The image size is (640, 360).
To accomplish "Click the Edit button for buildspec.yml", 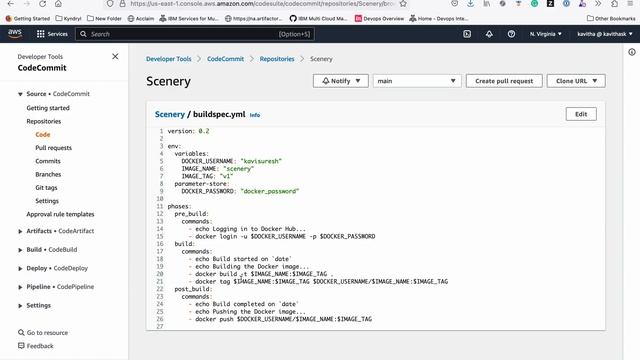I will [581, 114].
